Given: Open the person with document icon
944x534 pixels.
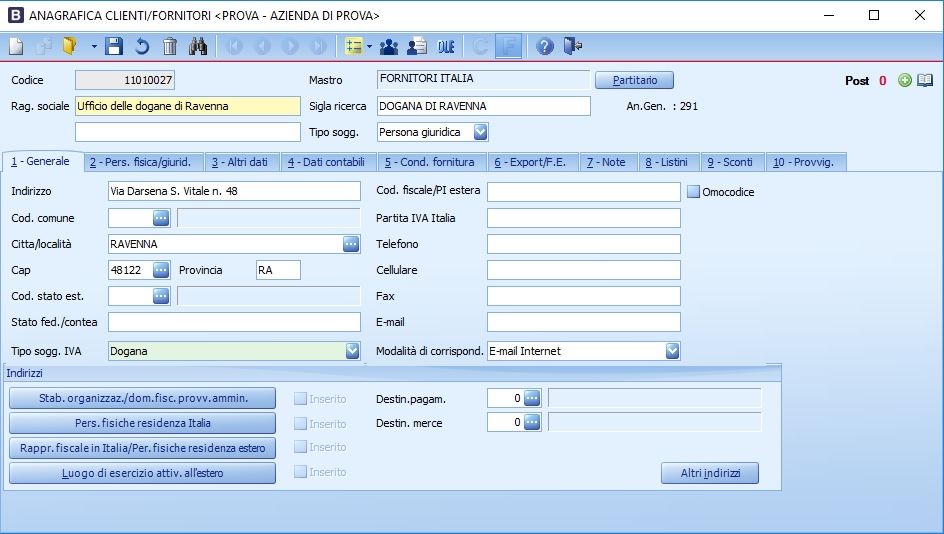Looking at the screenshot, I should tap(417, 46).
